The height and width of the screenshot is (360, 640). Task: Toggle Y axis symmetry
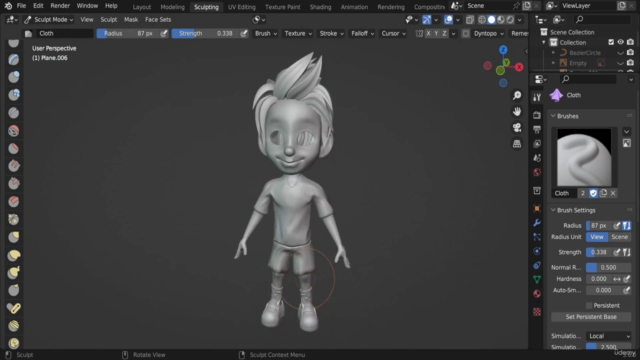click(x=436, y=33)
